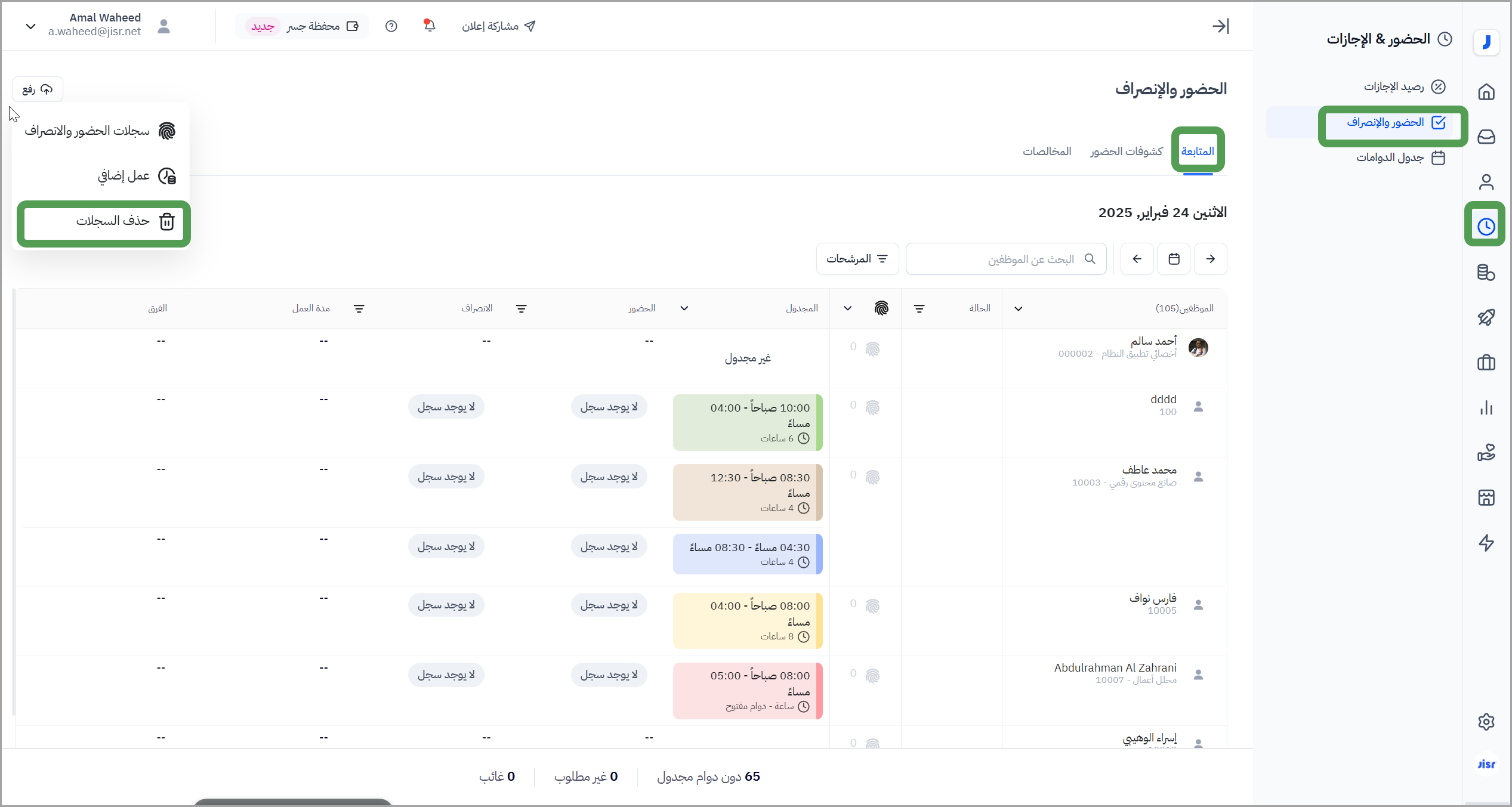Open the home icon in right sidebar
Viewport: 1512px width, 807px height.
pos(1486,92)
